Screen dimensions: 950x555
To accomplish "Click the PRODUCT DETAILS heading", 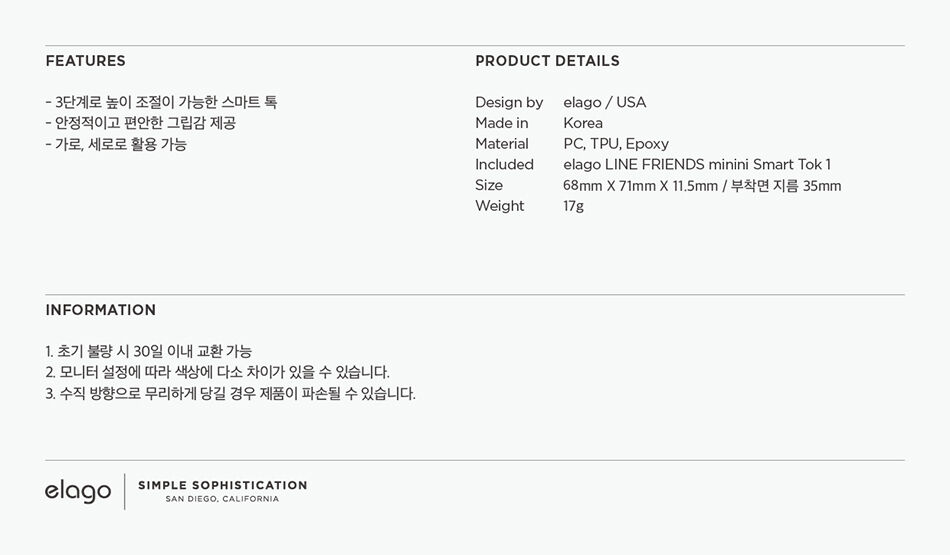I will 547,61.
